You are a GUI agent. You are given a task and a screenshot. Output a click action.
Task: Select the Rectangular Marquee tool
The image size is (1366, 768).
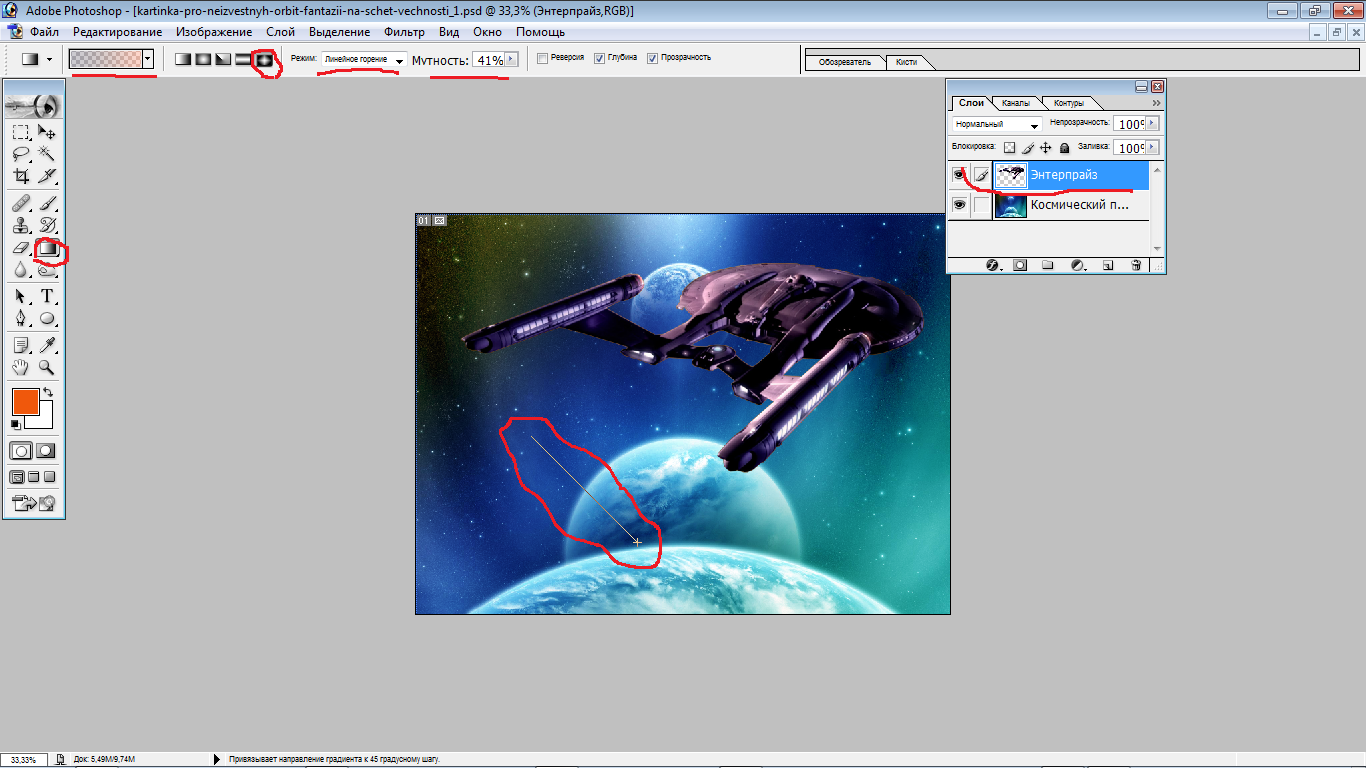click(x=21, y=132)
